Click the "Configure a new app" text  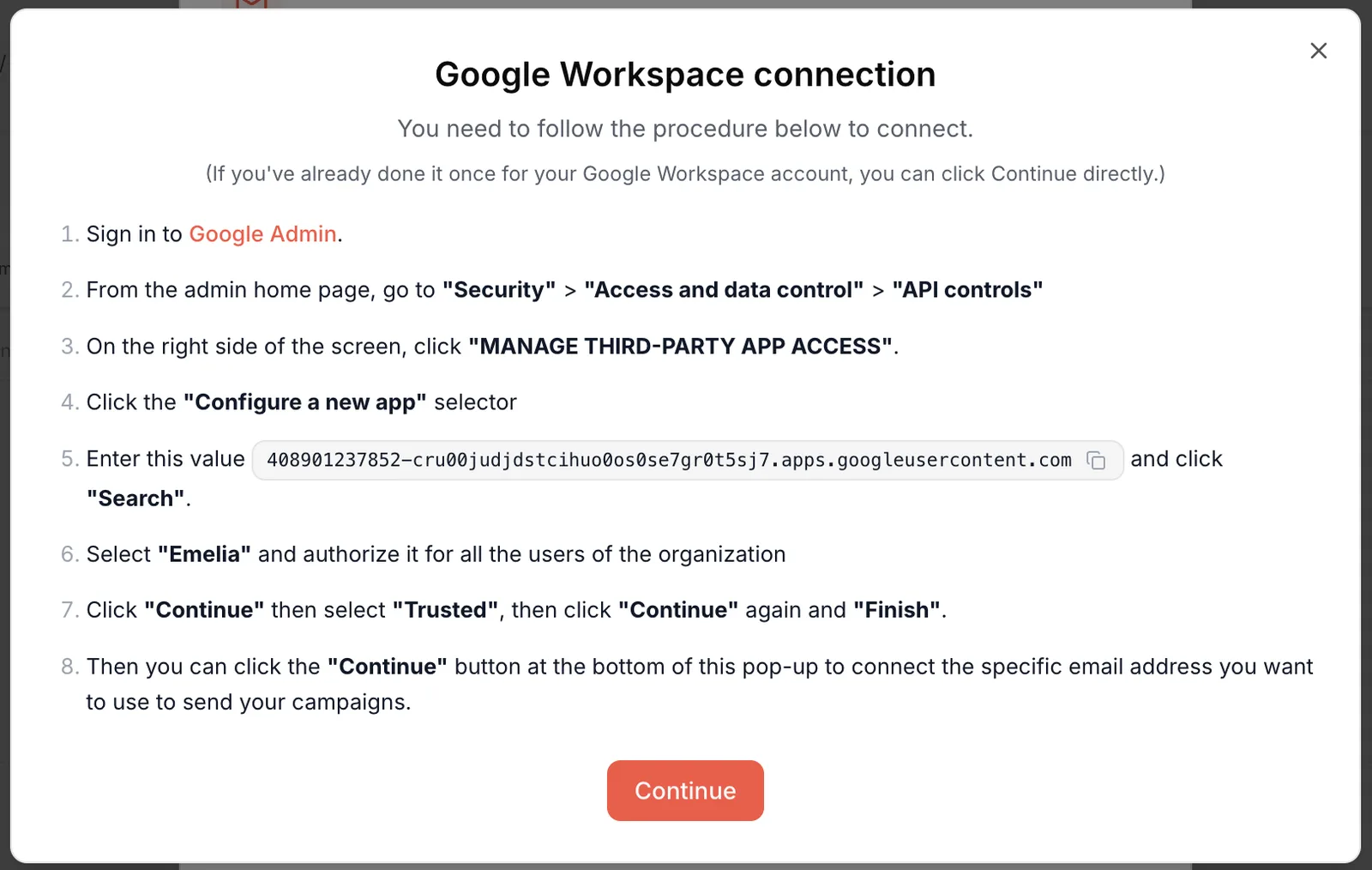[x=305, y=402]
